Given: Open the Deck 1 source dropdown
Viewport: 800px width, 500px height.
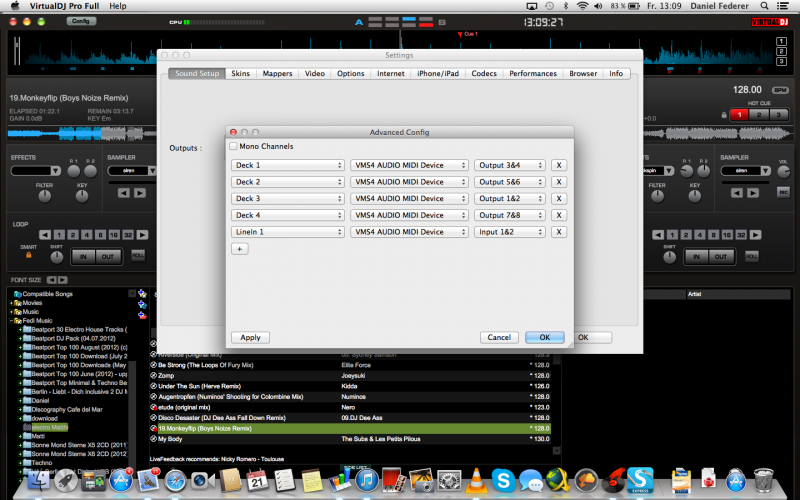Looking at the screenshot, I should (x=288, y=165).
